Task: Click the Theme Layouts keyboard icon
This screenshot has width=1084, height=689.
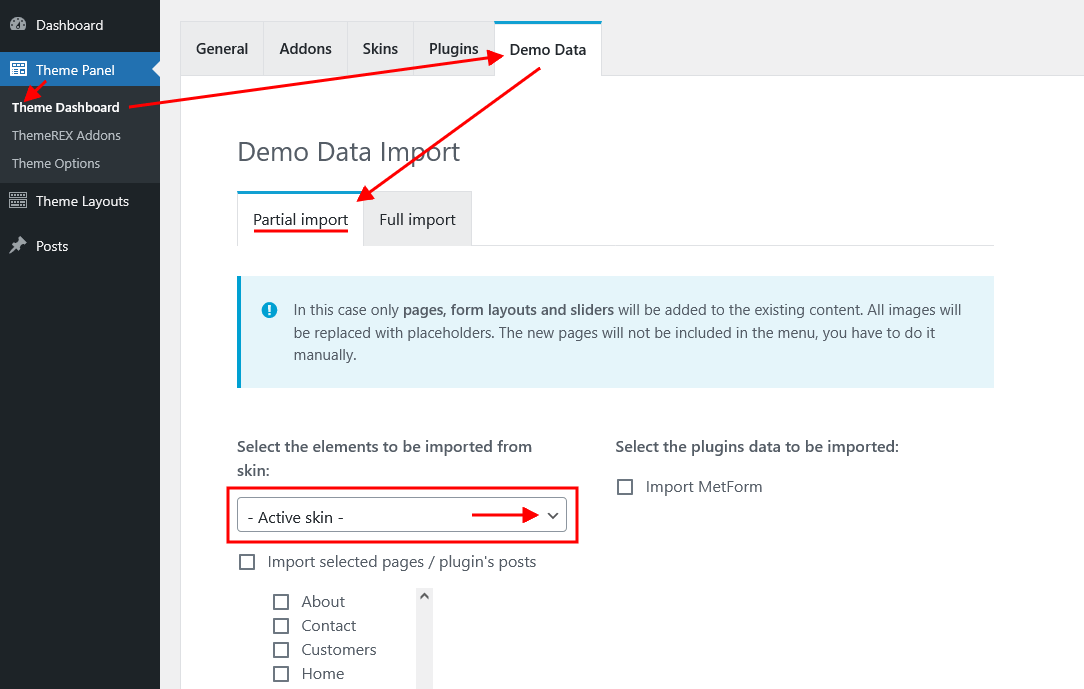Action: point(18,201)
